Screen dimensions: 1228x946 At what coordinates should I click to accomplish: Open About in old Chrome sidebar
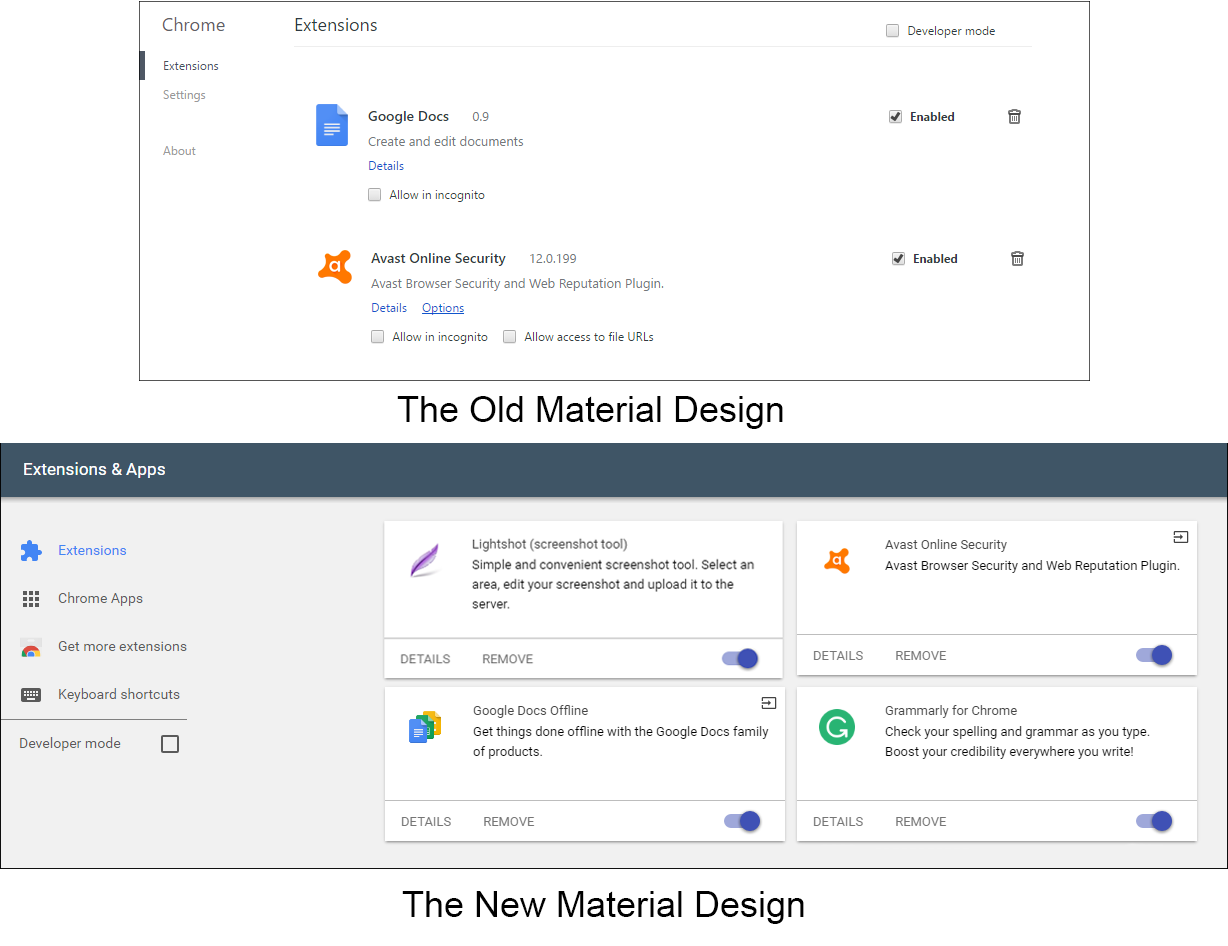click(x=179, y=151)
